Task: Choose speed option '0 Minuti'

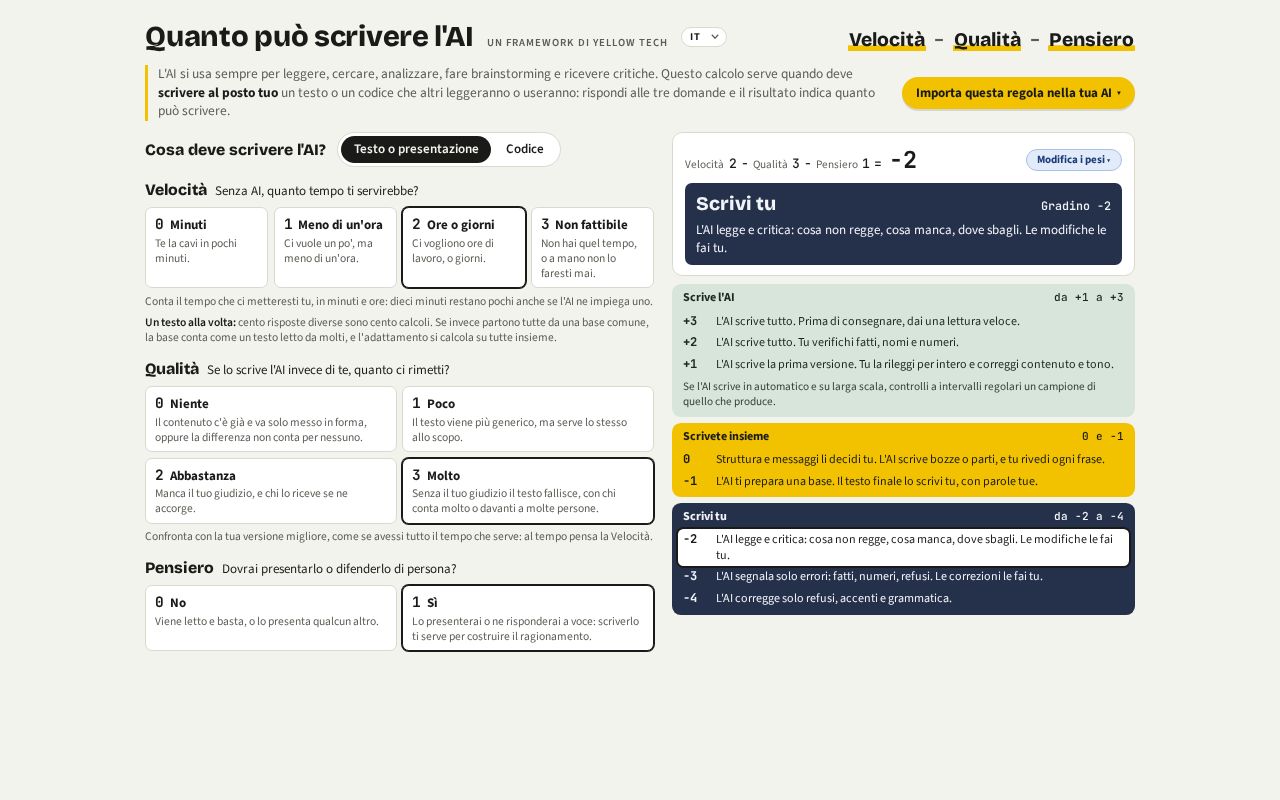Action: pos(206,247)
